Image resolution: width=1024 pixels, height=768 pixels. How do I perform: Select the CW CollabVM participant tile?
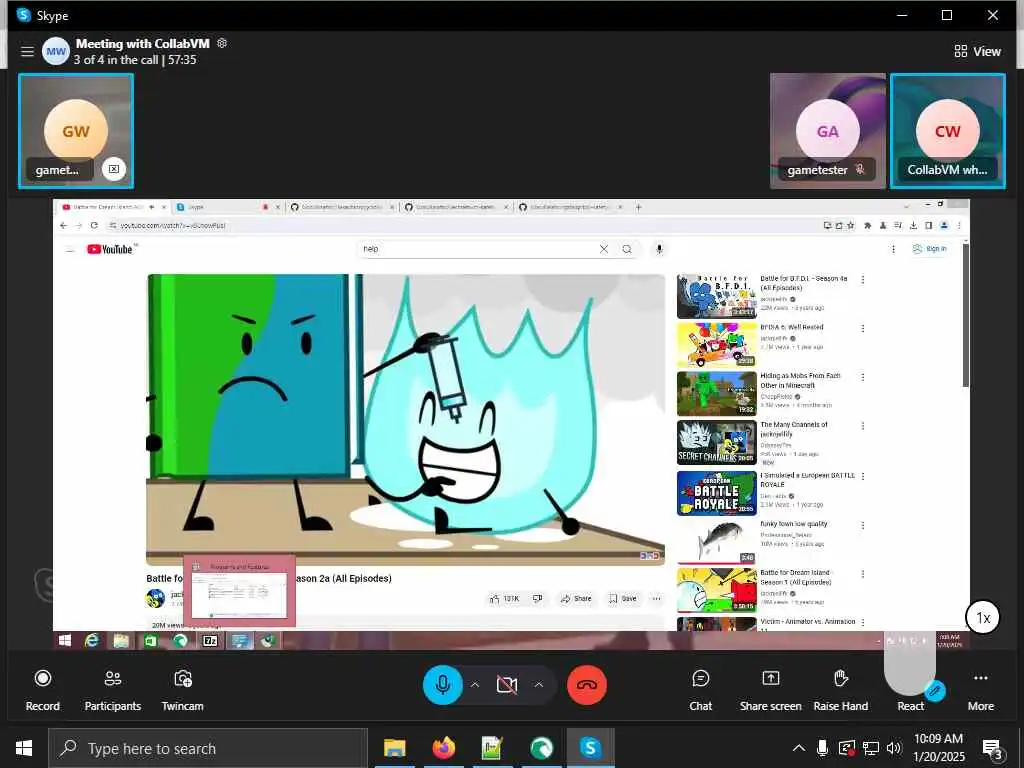948,131
